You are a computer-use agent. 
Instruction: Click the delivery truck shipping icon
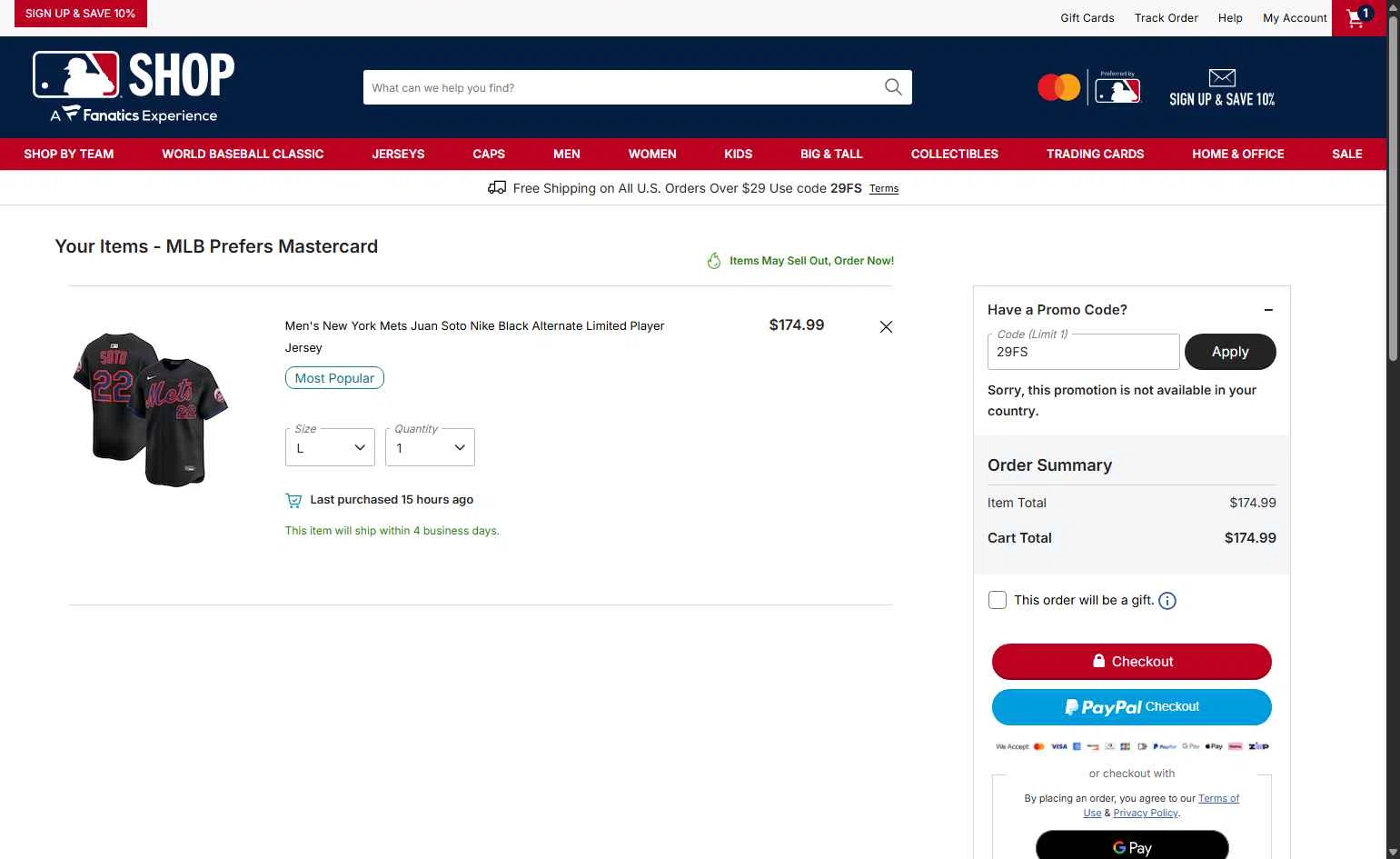pyautogui.click(x=497, y=187)
